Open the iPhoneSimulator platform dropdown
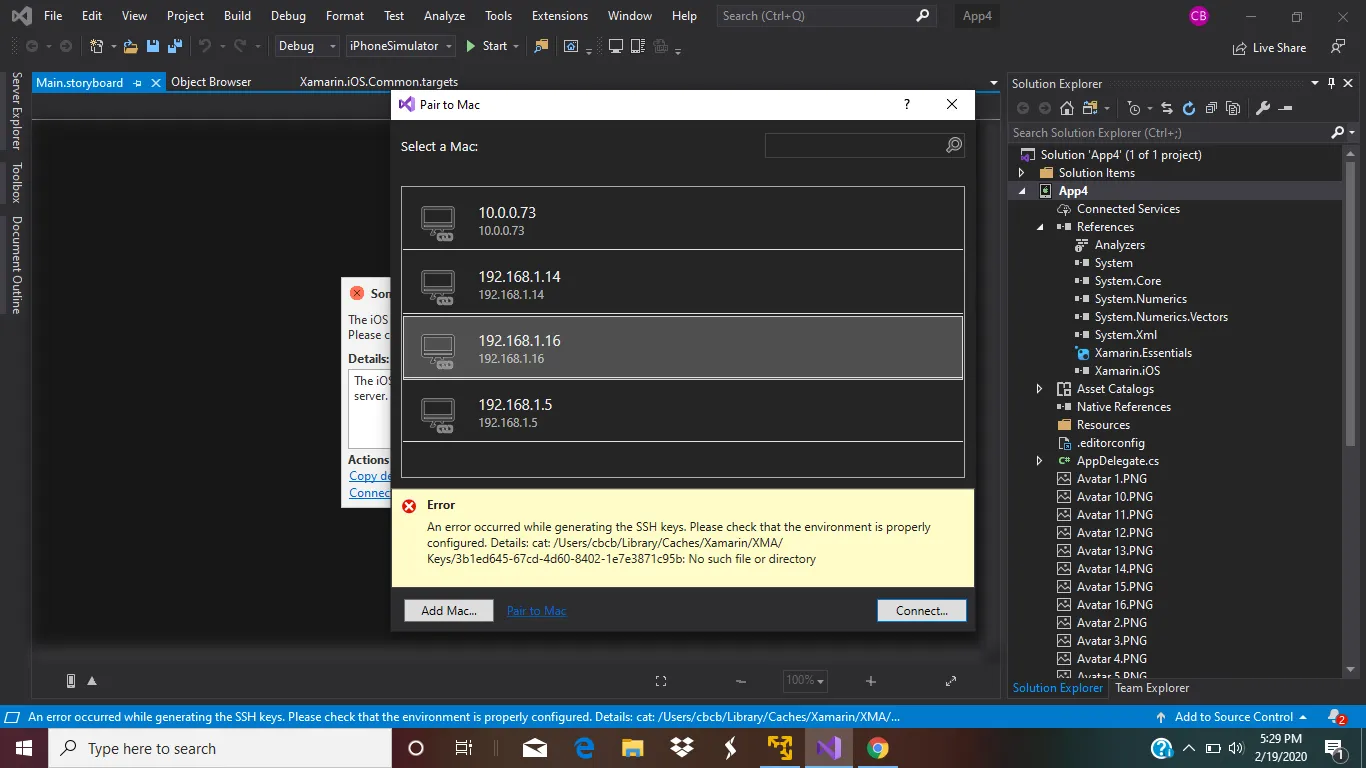The image size is (1366, 768). pyautogui.click(x=401, y=46)
